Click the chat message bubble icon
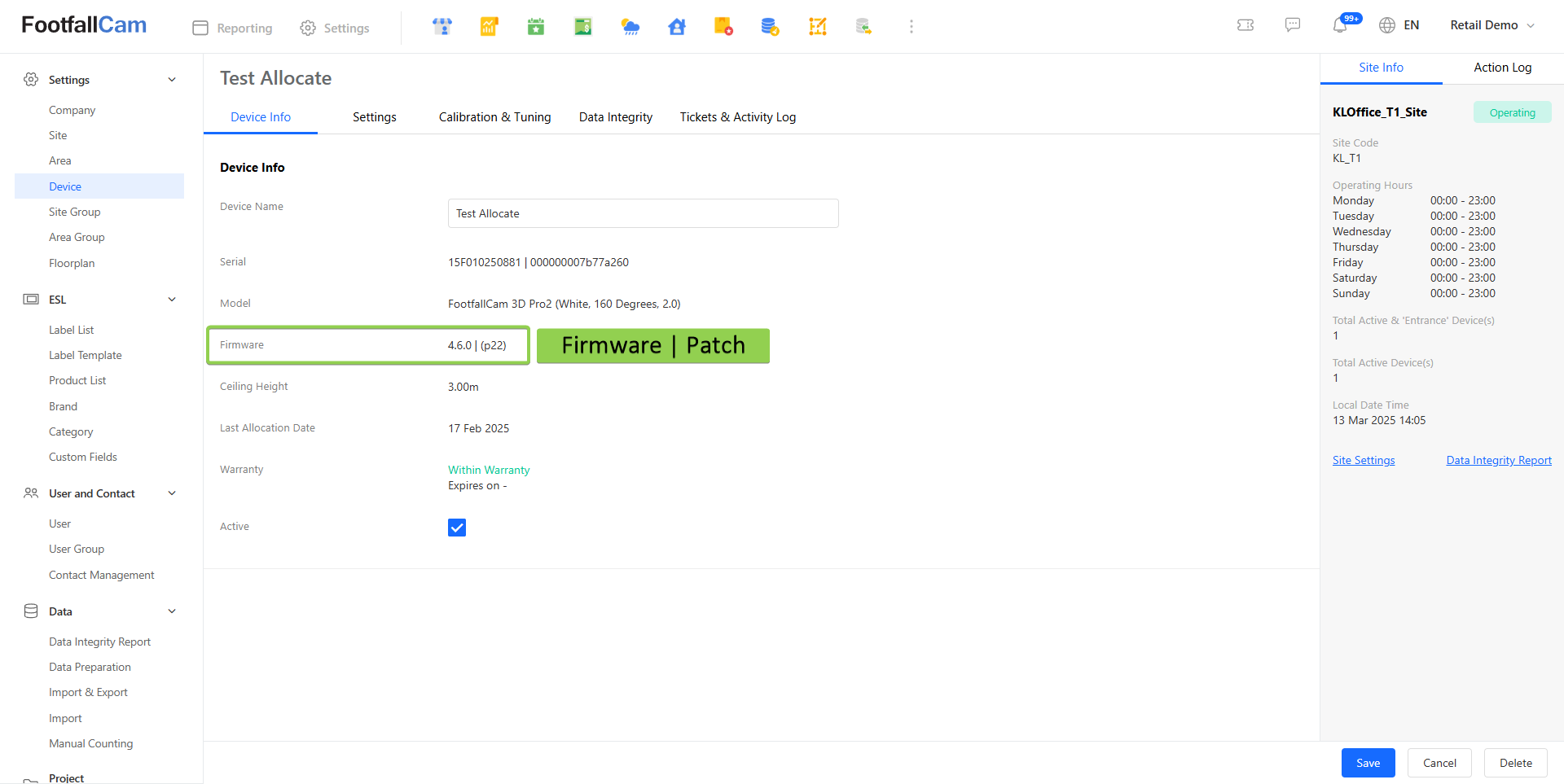Screen dimensions: 1564x784 pos(1293,25)
